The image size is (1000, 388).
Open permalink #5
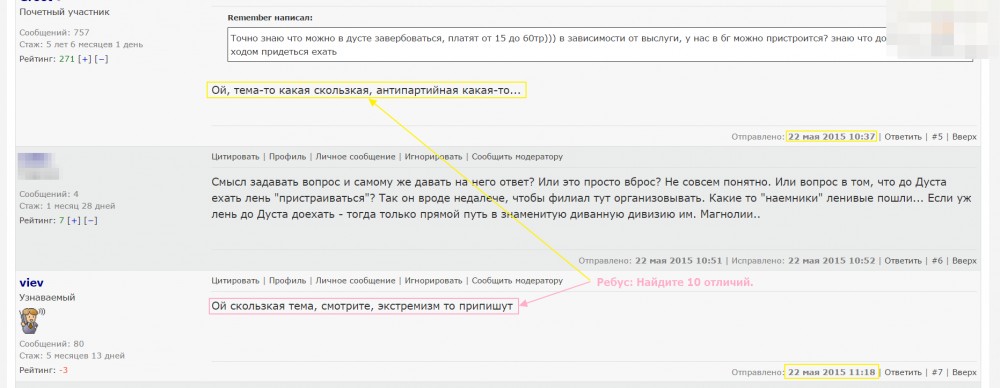[x=937, y=137]
